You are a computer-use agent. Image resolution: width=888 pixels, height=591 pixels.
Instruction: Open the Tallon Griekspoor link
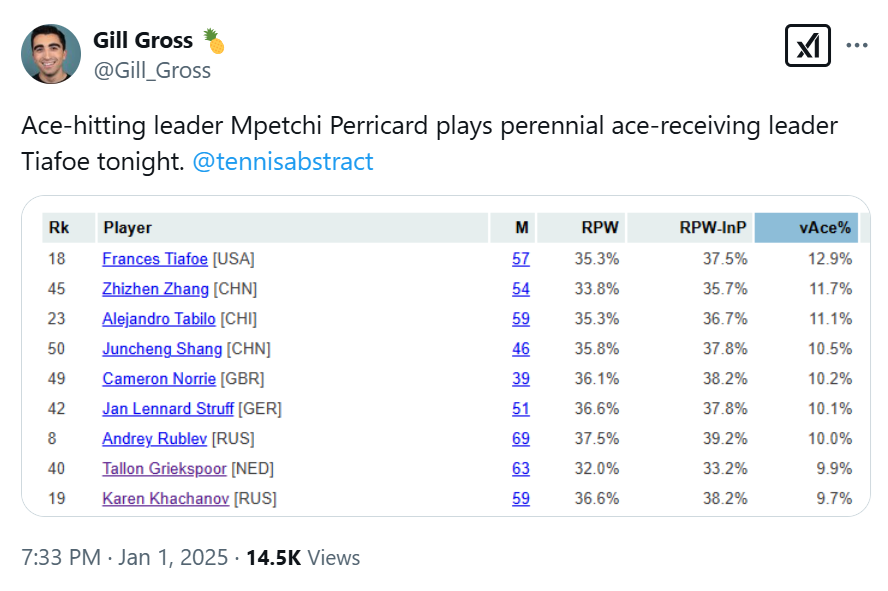pyautogui.click(x=164, y=469)
